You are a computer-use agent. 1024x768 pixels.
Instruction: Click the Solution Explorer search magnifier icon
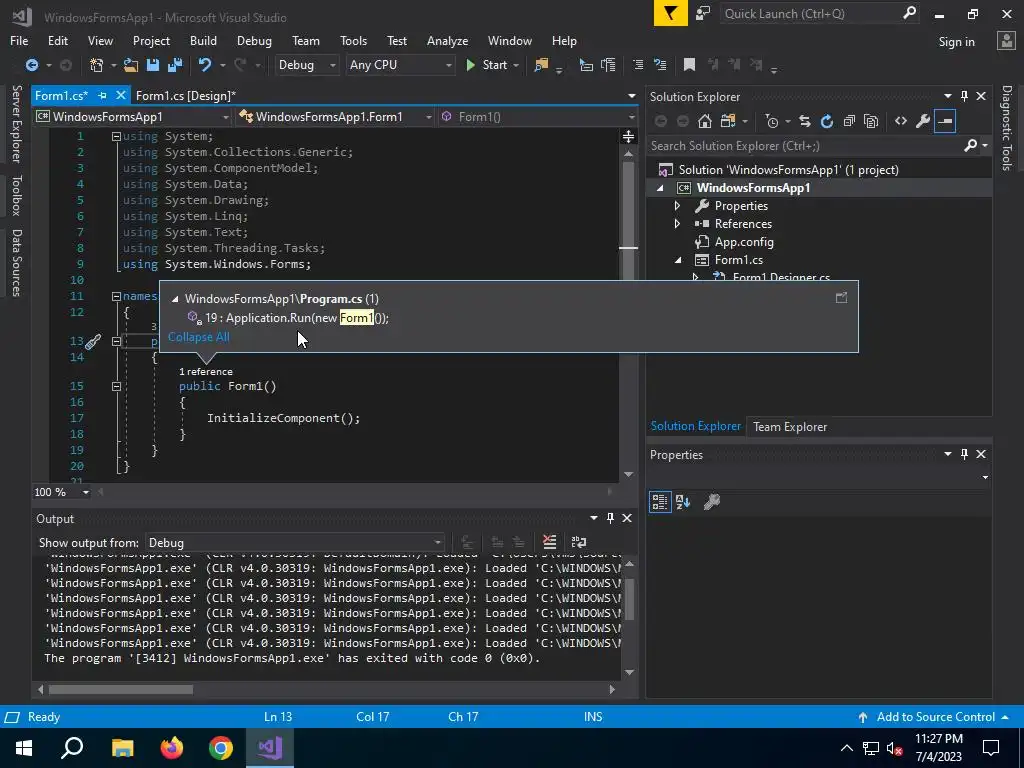970,146
